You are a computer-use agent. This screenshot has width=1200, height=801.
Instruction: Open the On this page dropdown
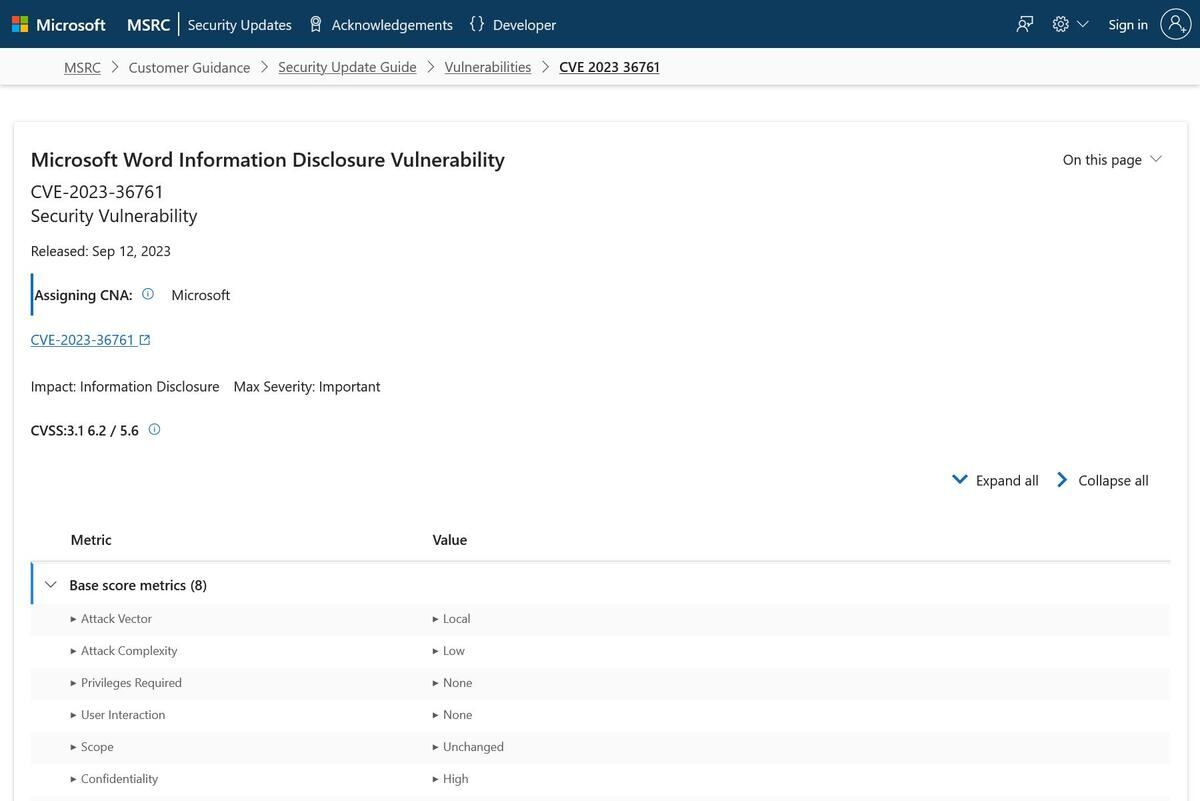tap(1112, 159)
